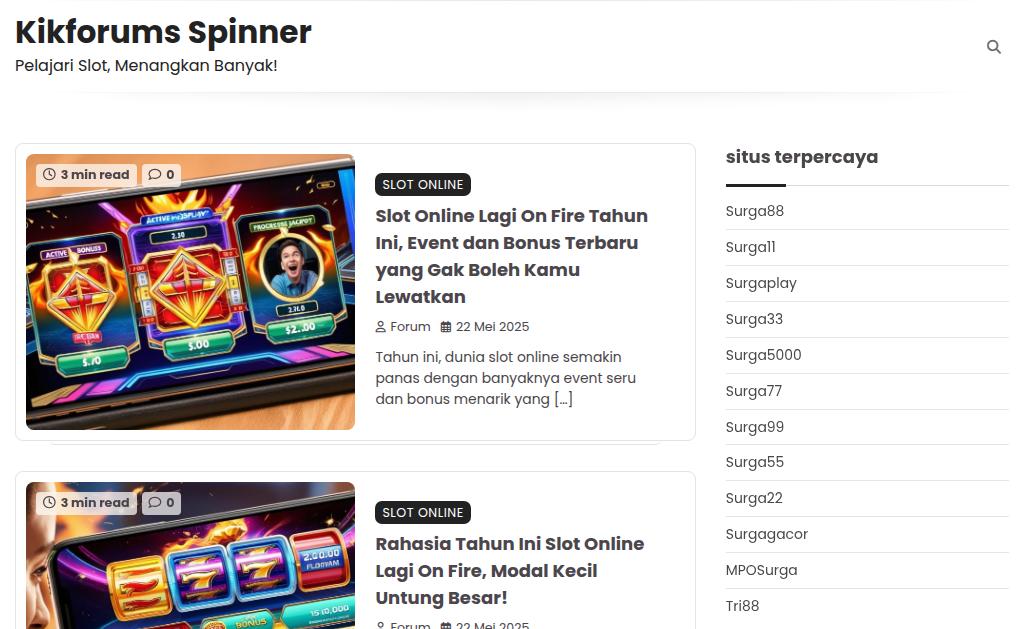Visit the Surga88 sidebar link

pos(754,211)
